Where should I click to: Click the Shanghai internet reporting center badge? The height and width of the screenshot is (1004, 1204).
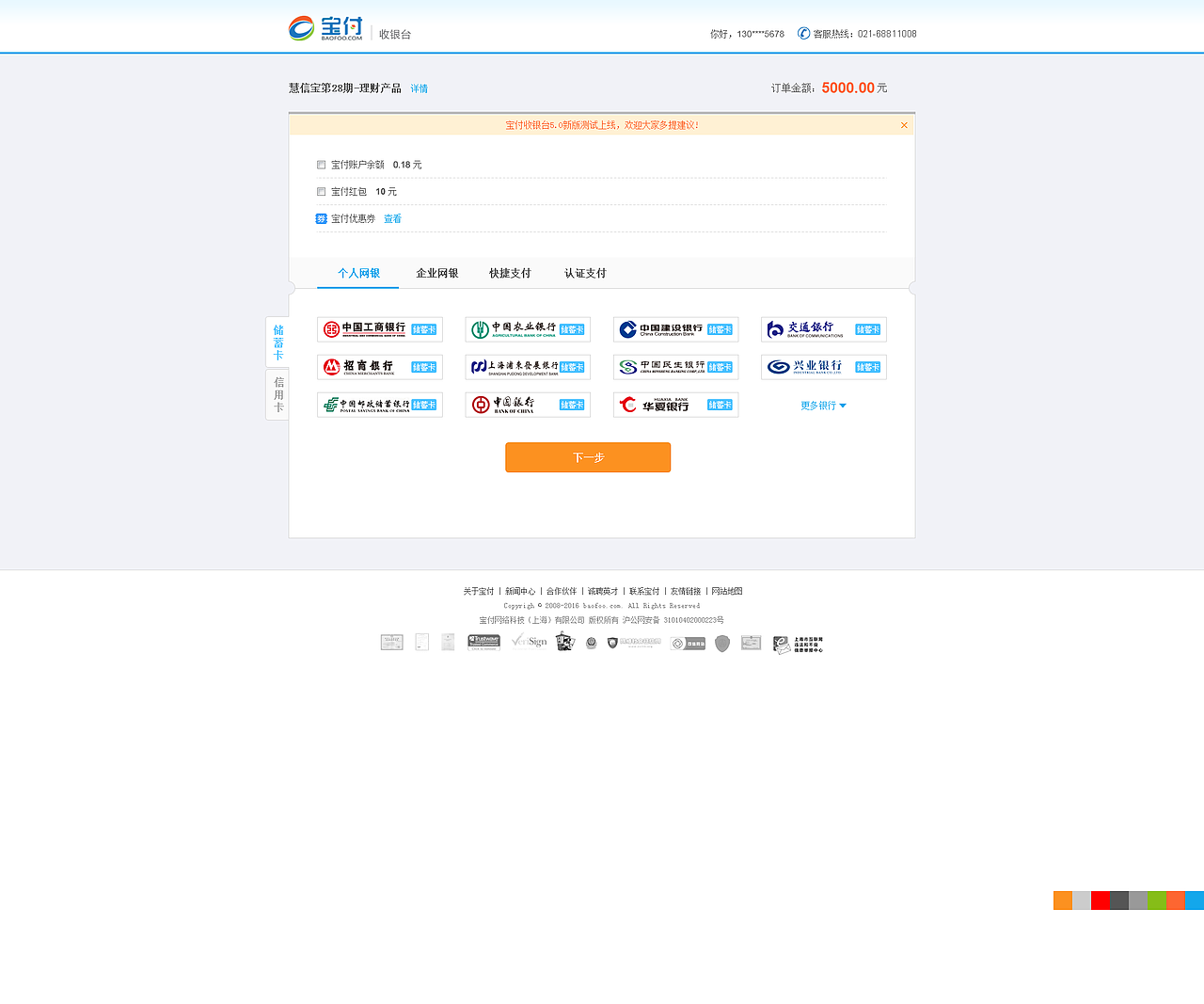(798, 645)
